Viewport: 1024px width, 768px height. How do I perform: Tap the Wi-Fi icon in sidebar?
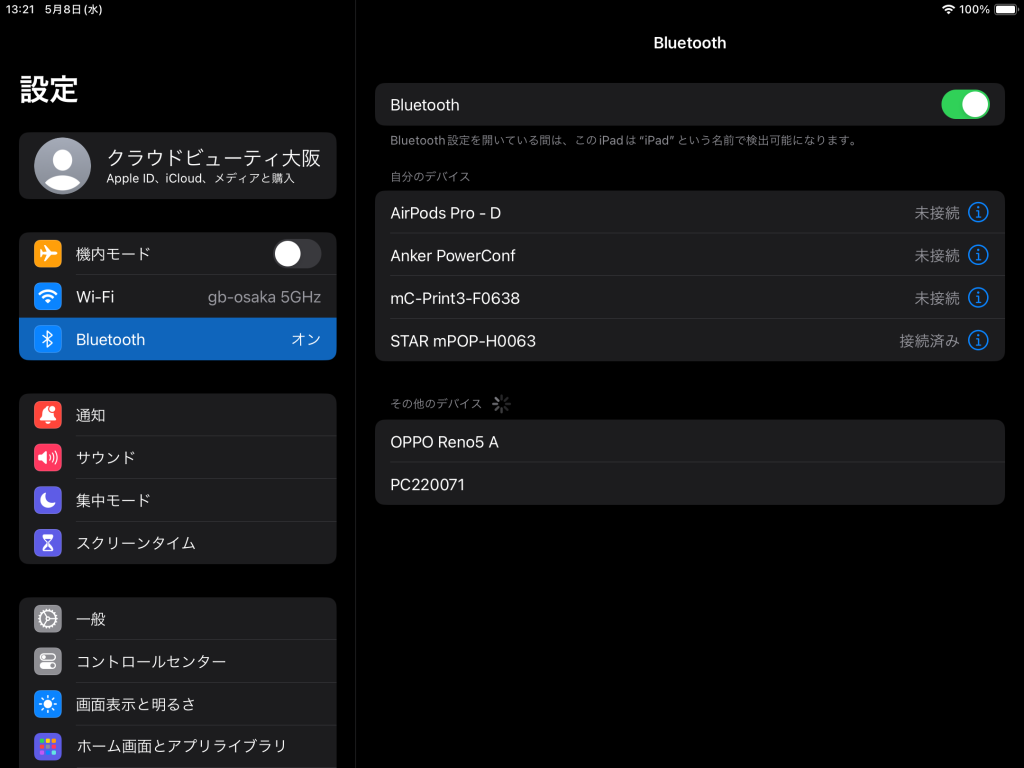(48, 297)
